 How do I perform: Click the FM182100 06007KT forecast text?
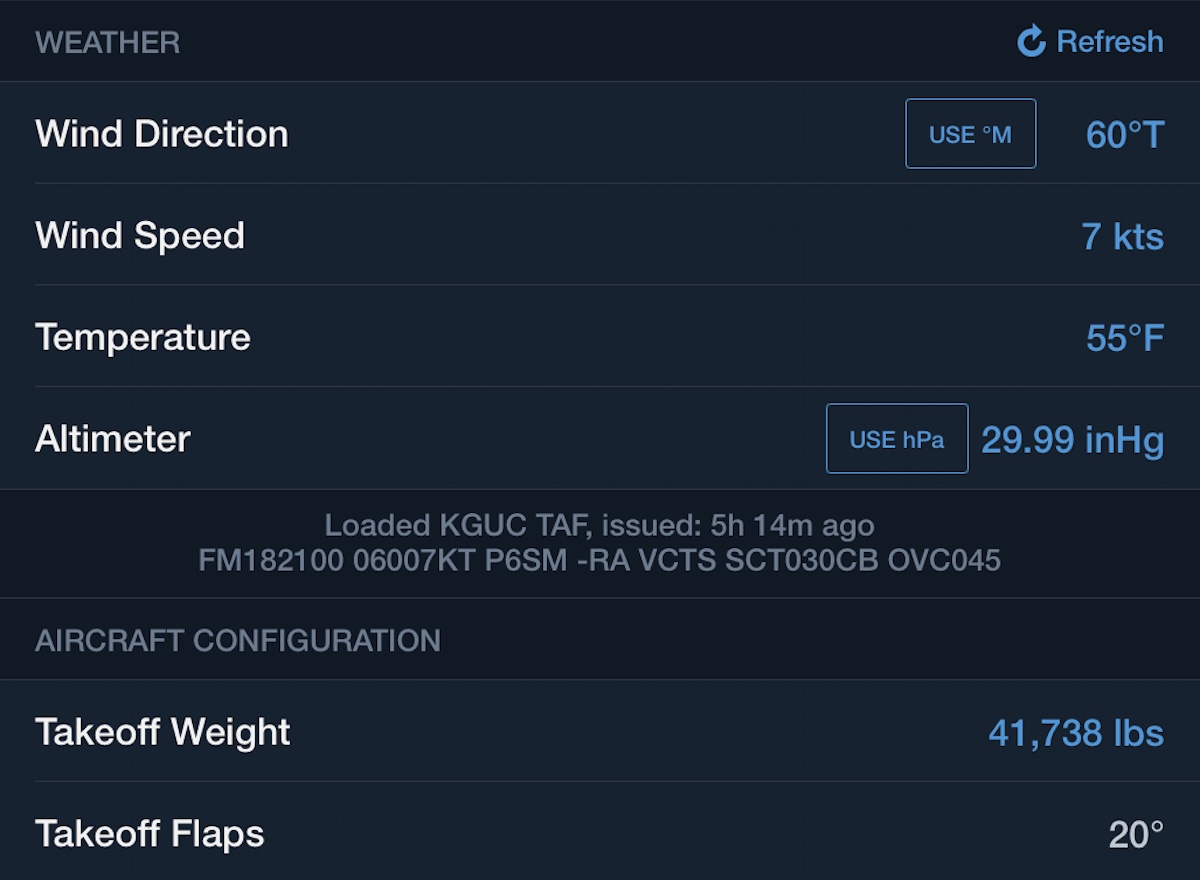(x=599, y=559)
